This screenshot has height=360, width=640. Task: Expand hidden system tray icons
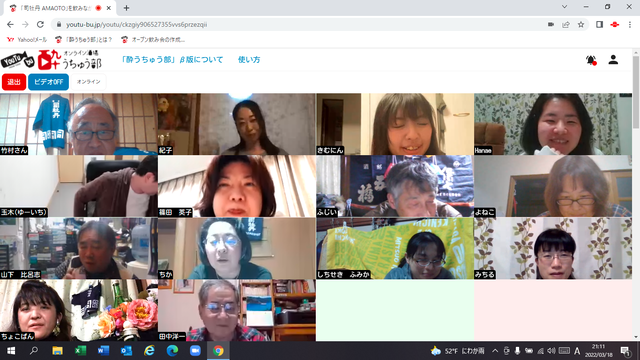pos(495,351)
